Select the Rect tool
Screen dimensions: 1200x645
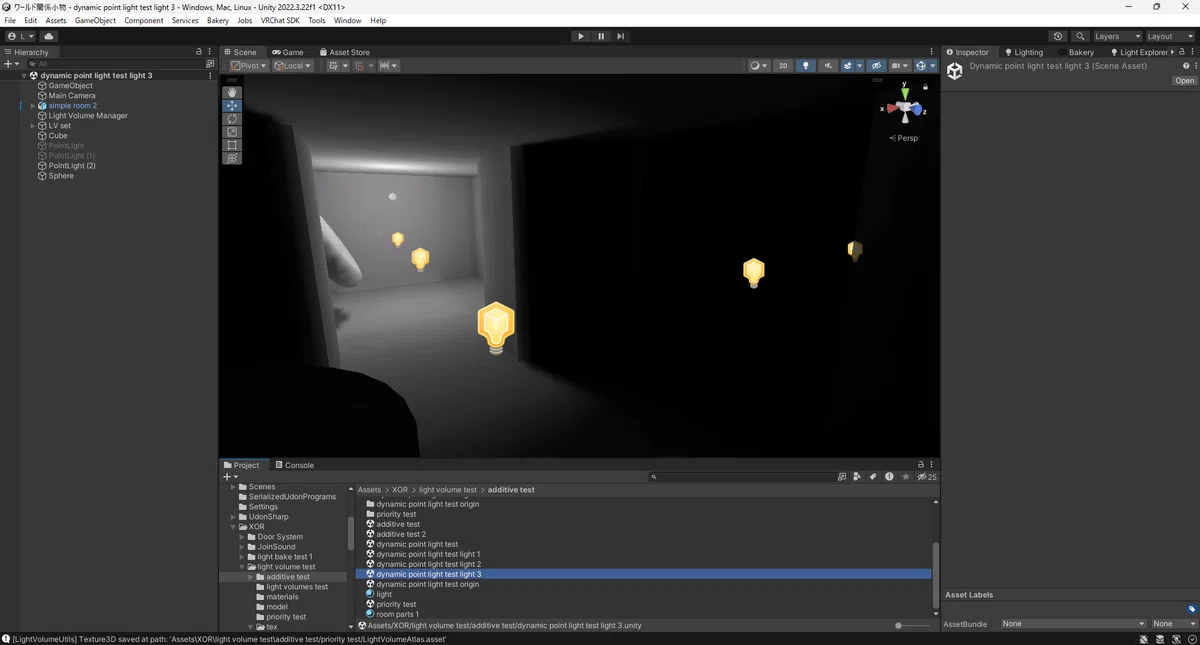click(x=232, y=145)
